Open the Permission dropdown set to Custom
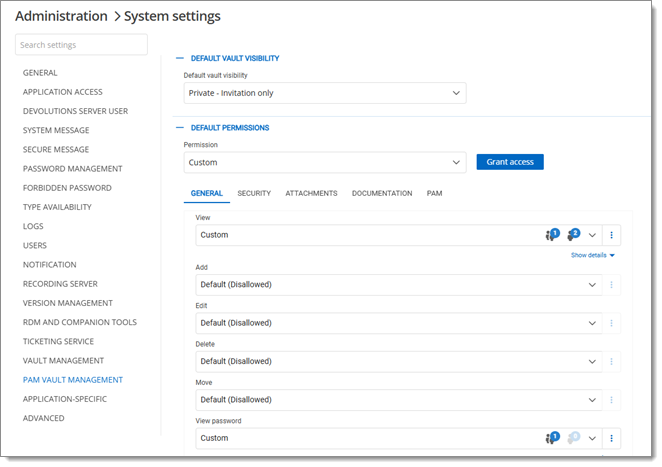662x467 pixels. (x=325, y=162)
